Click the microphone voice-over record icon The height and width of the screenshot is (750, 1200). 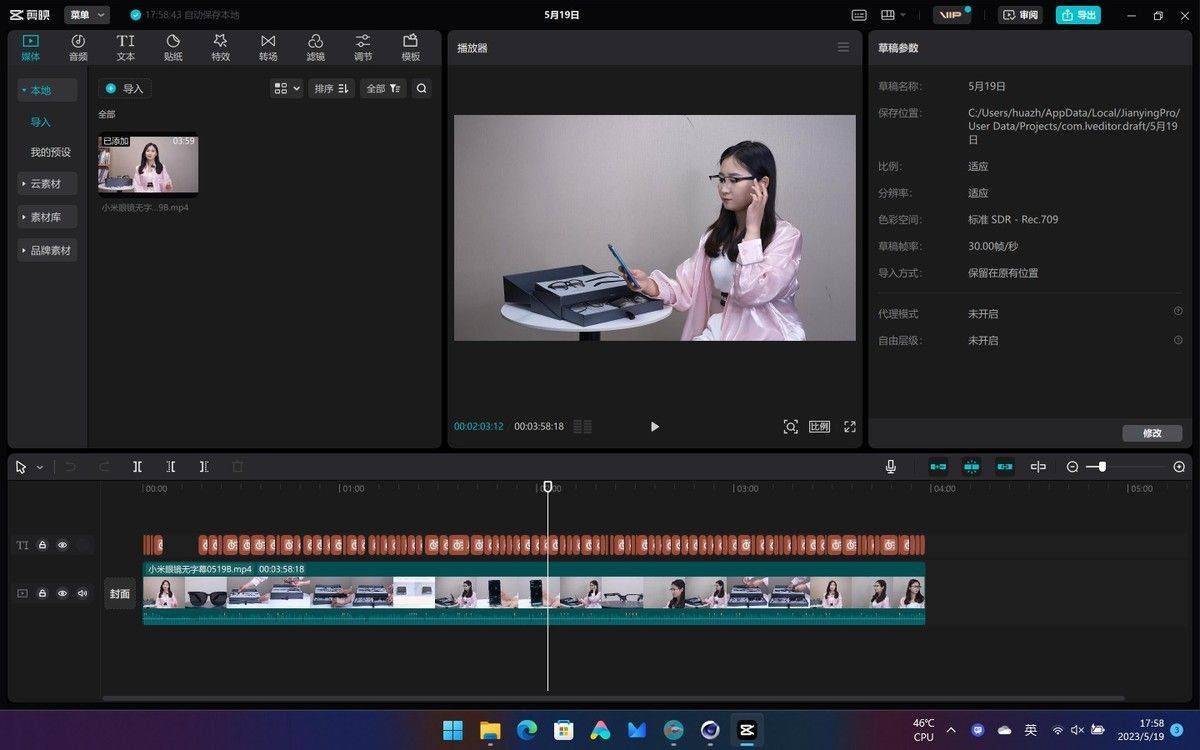(x=890, y=467)
